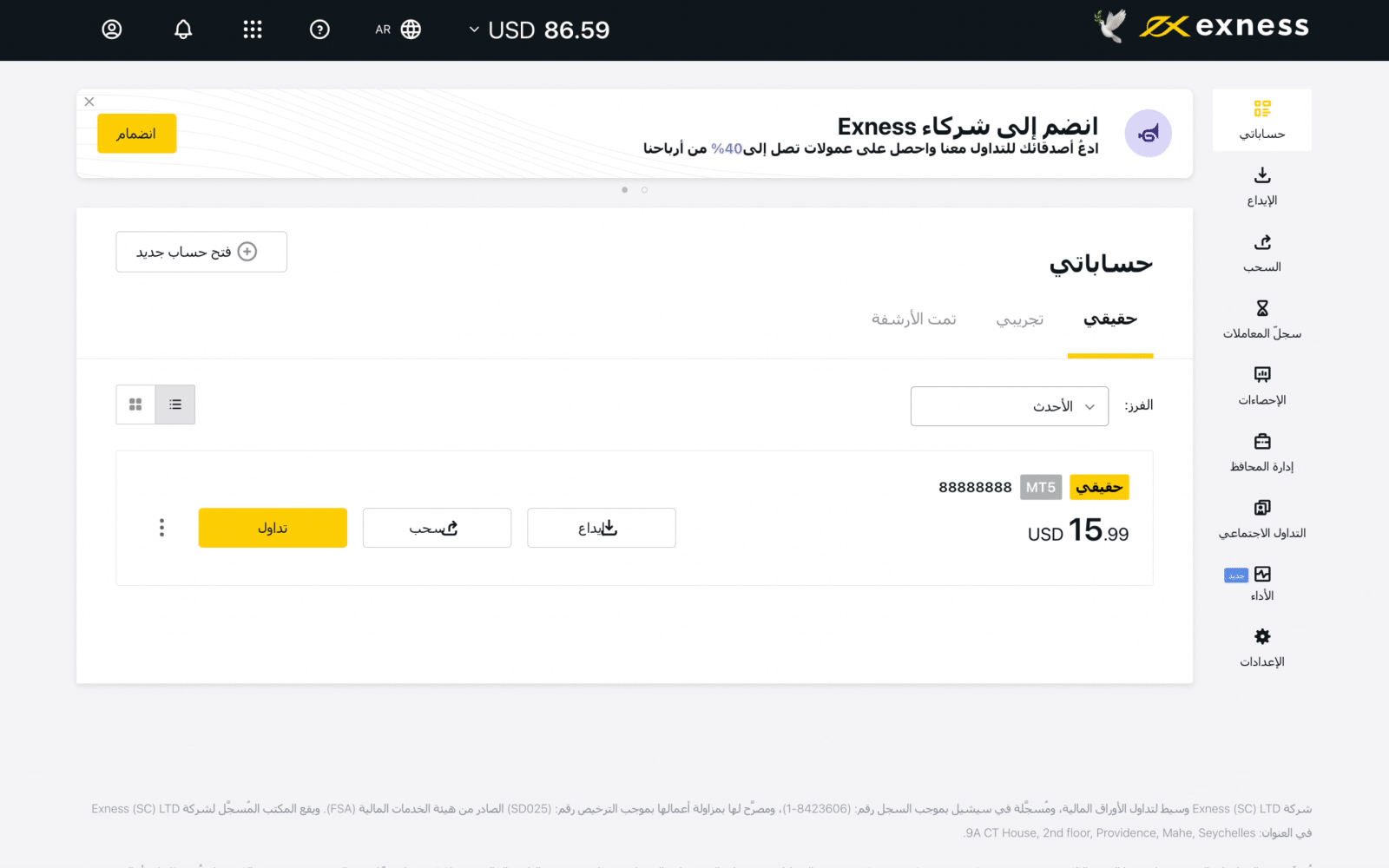This screenshot has width=1389, height=868.
Task: Open حساباتي in the sidebar
Action: (1261, 120)
